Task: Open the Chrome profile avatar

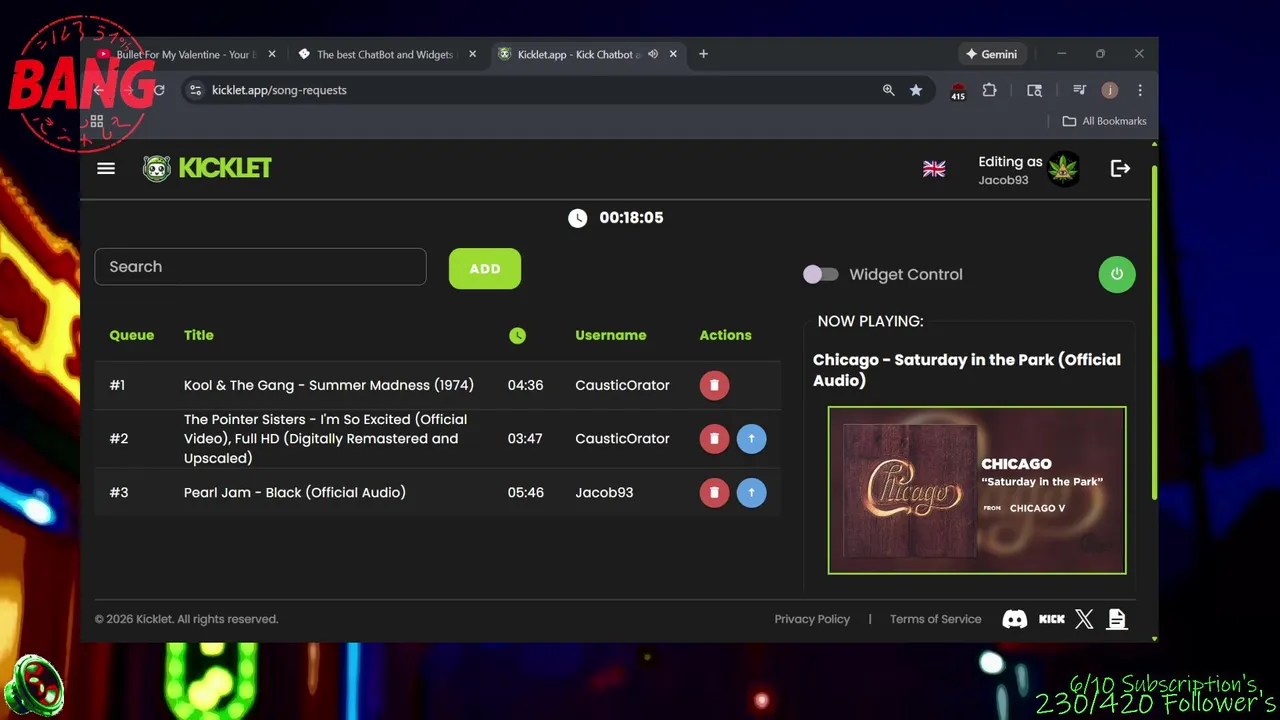Action: click(x=1109, y=90)
